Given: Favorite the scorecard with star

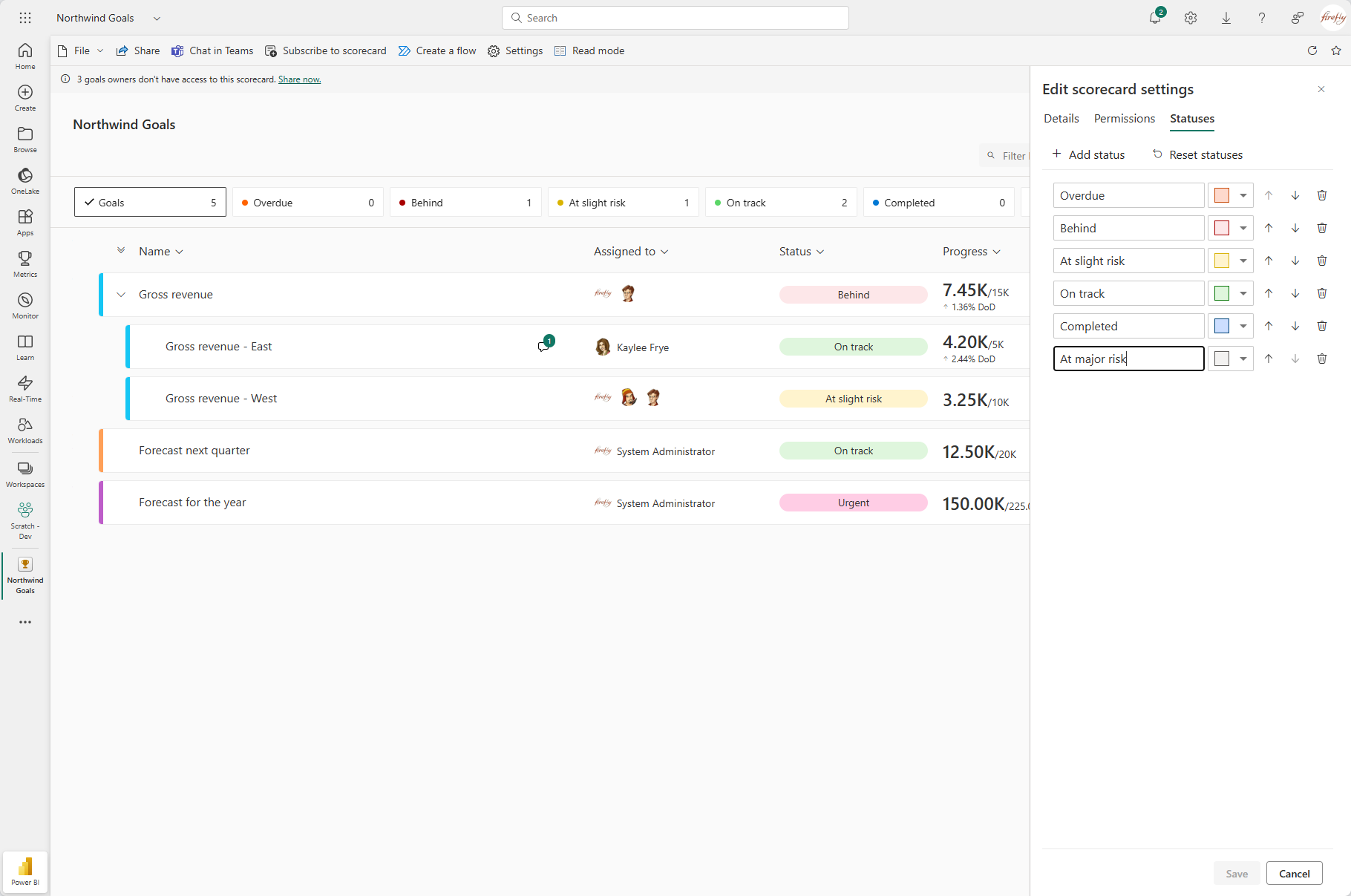Looking at the screenshot, I should [x=1336, y=50].
